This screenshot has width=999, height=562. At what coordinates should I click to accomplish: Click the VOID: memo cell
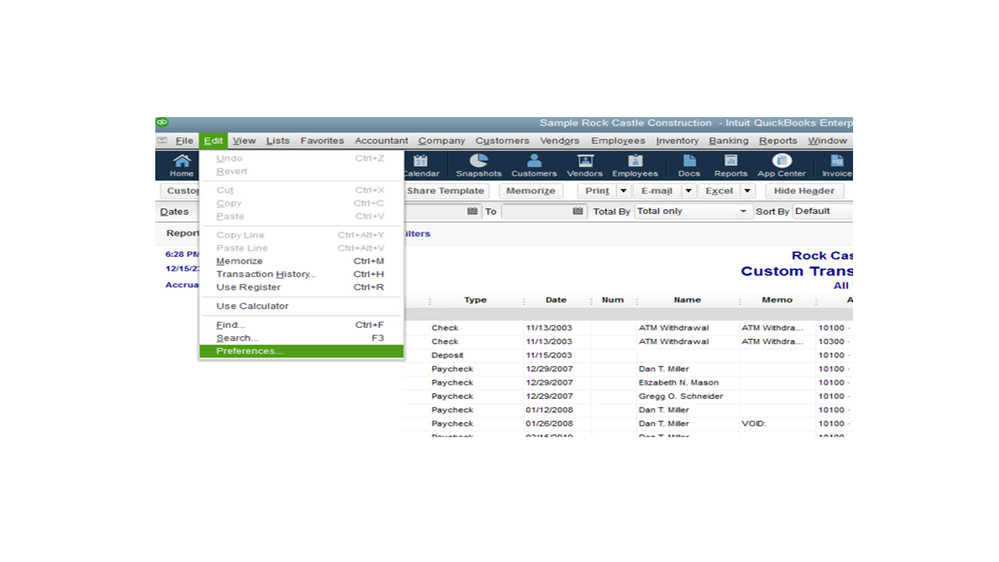754,424
